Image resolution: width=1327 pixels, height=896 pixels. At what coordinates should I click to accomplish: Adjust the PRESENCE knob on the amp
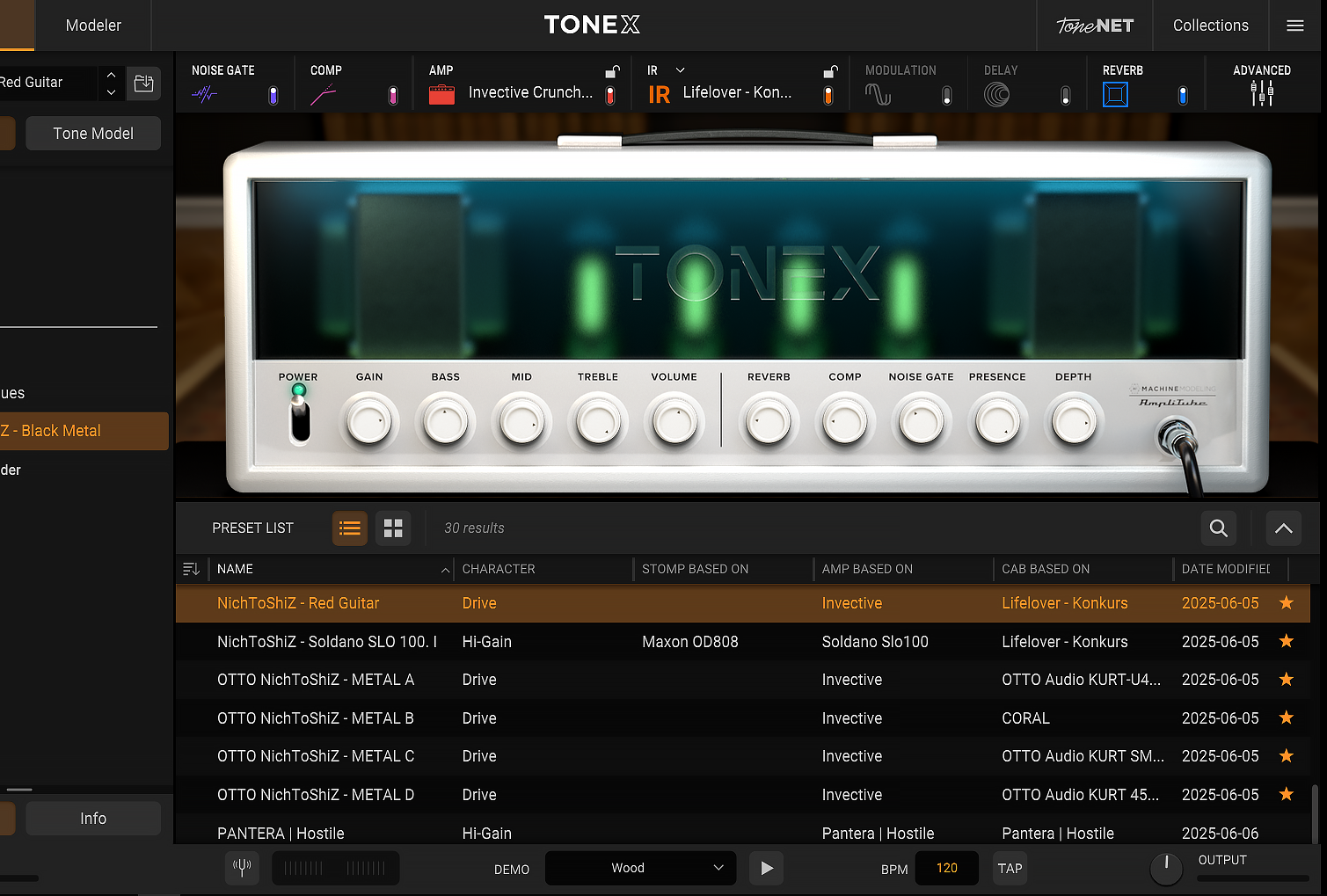pyautogui.click(x=997, y=422)
